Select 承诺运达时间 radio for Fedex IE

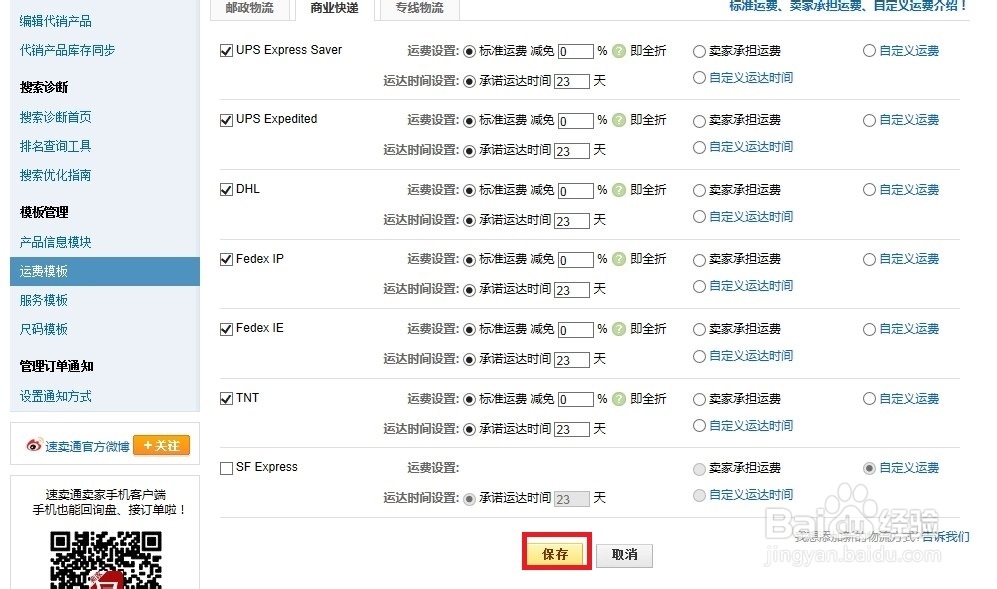pyautogui.click(x=469, y=360)
